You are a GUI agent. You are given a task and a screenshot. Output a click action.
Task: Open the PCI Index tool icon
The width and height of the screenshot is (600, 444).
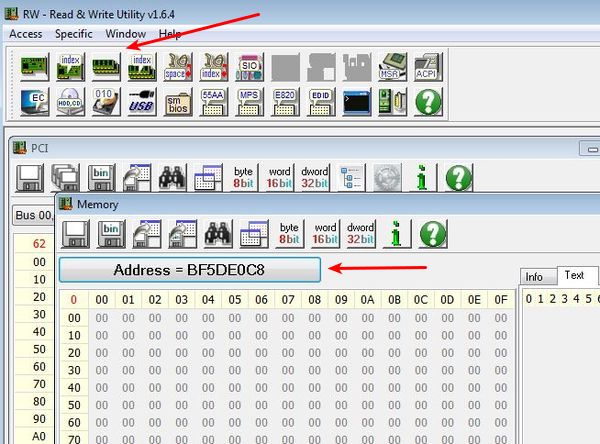point(70,67)
